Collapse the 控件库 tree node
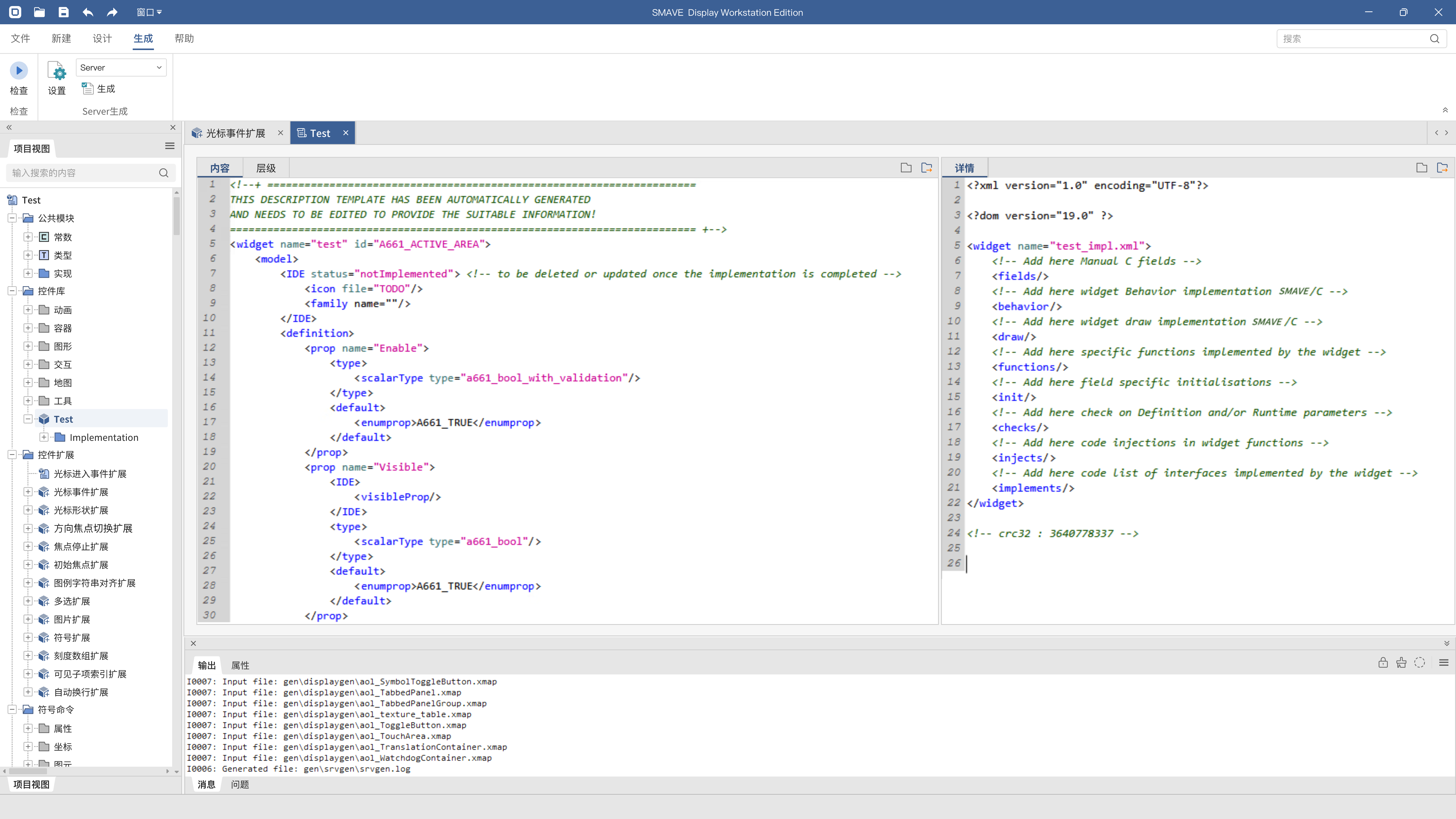1456x819 pixels. point(12,291)
